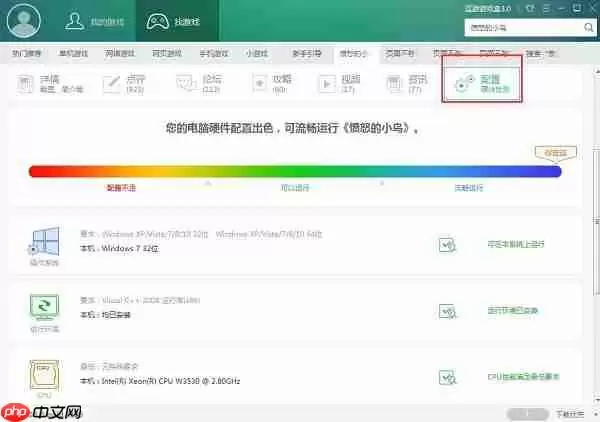The image size is (600, 422).
Task: Click the red label under the rating bar
Action: click(121, 188)
